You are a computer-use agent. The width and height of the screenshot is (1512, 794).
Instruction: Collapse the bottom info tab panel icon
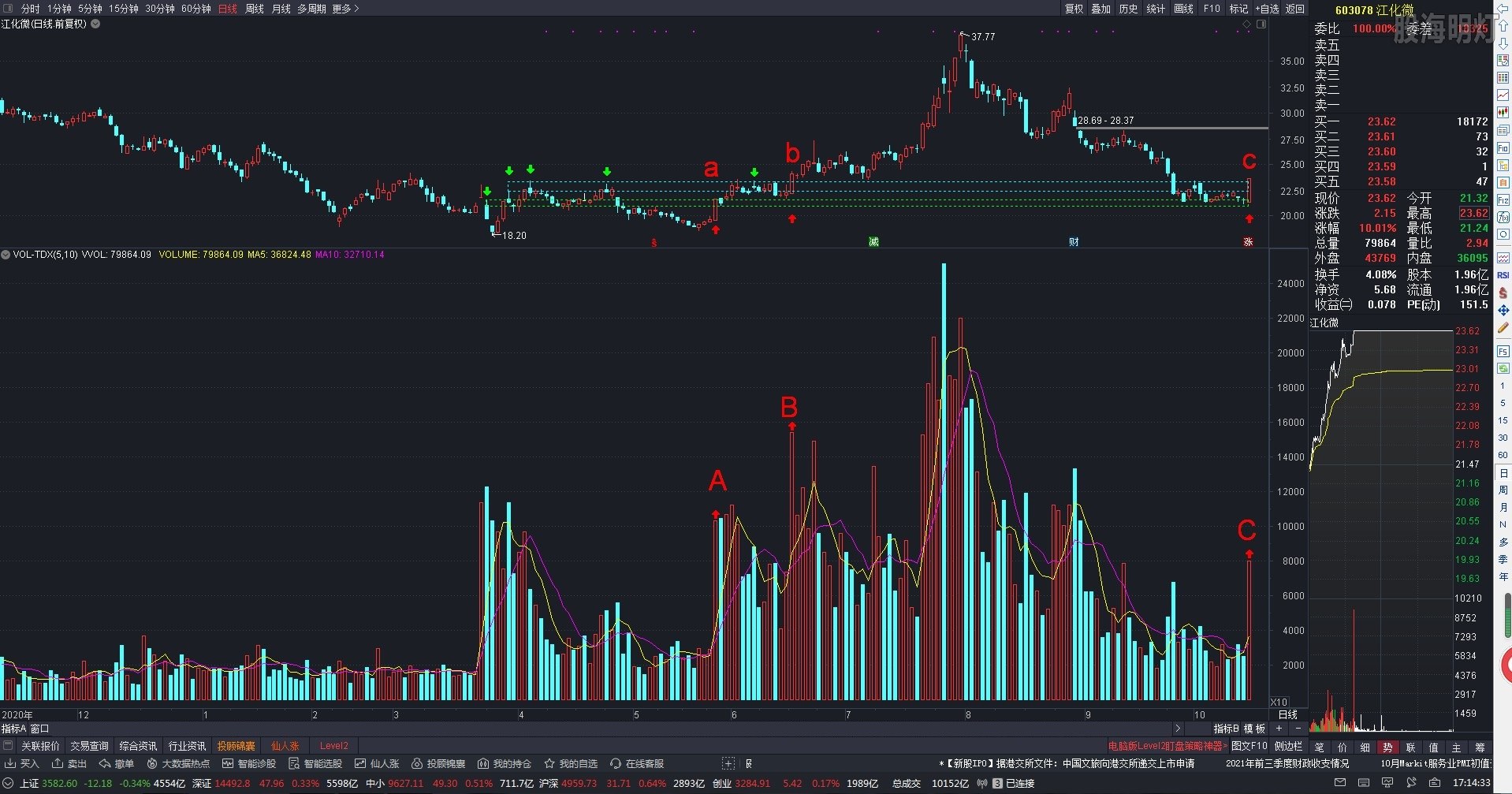coord(8,745)
